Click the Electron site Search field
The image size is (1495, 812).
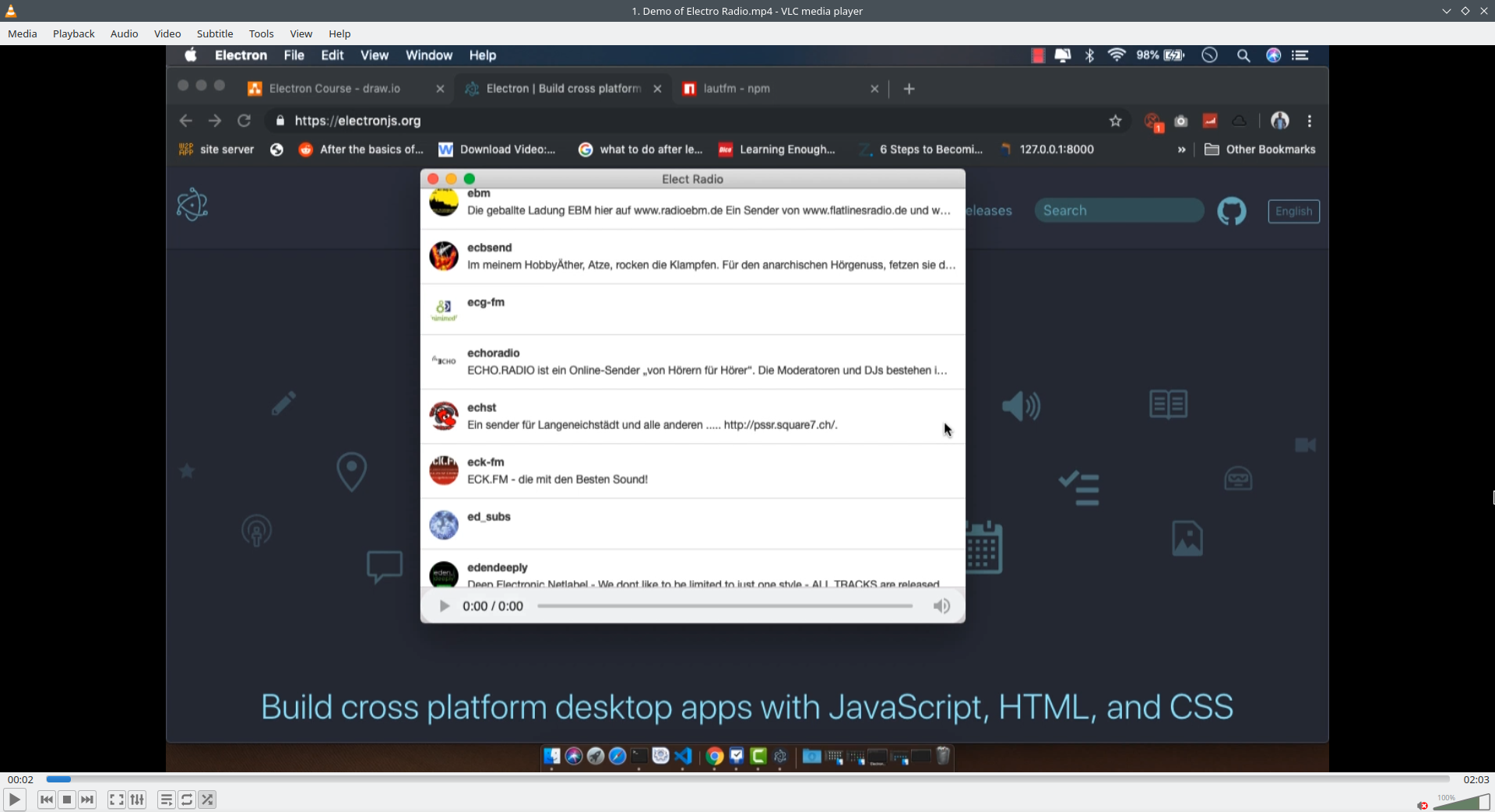coord(1119,210)
